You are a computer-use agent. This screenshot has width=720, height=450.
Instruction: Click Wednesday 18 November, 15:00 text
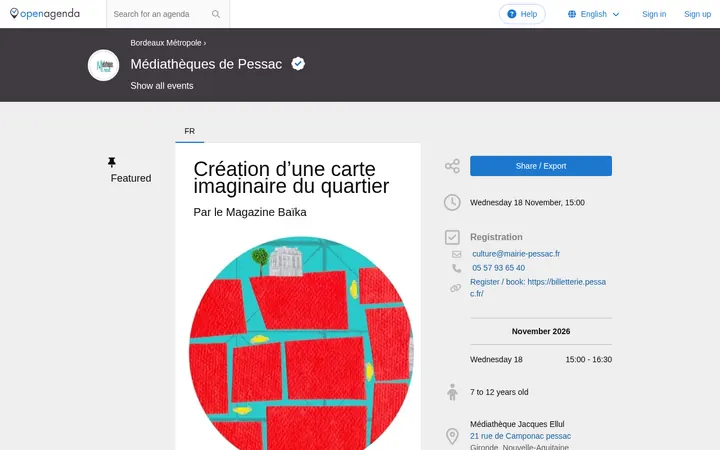tap(527, 202)
